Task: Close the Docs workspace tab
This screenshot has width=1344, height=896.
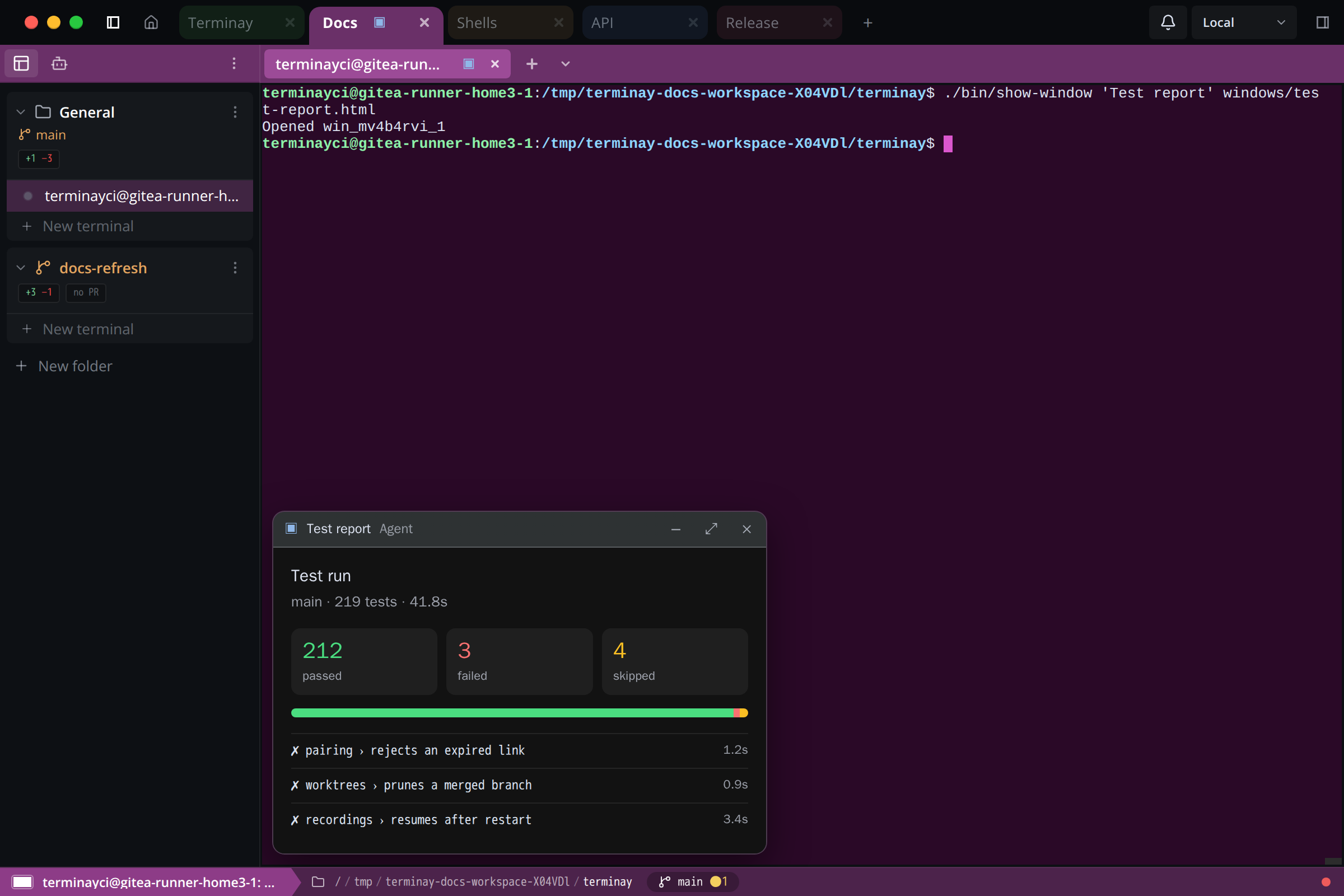Action: click(424, 22)
